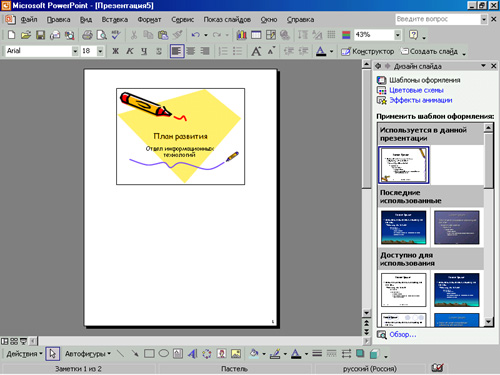The height and width of the screenshot is (375, 500).
Task: Align text left
Action: coord(177,51)
